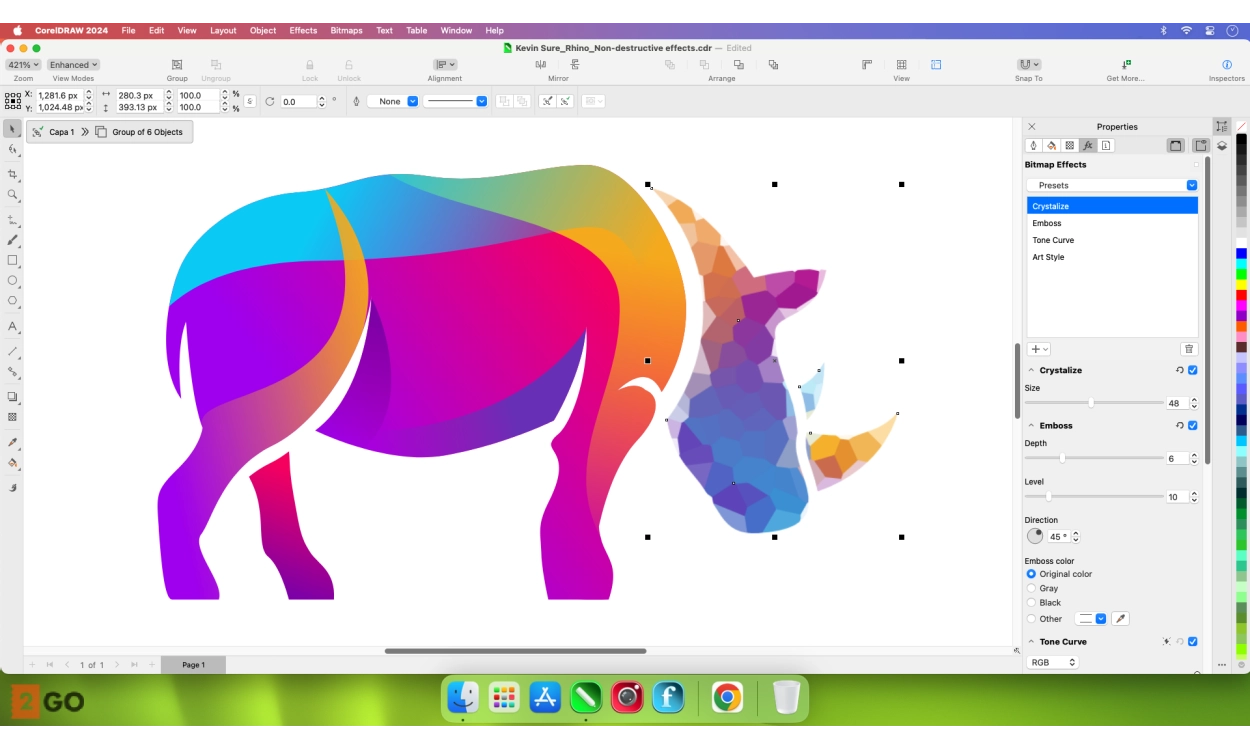This screenshot has height=750, width=1250.
Task: Open the Effects menu
Action: (302, 30)
